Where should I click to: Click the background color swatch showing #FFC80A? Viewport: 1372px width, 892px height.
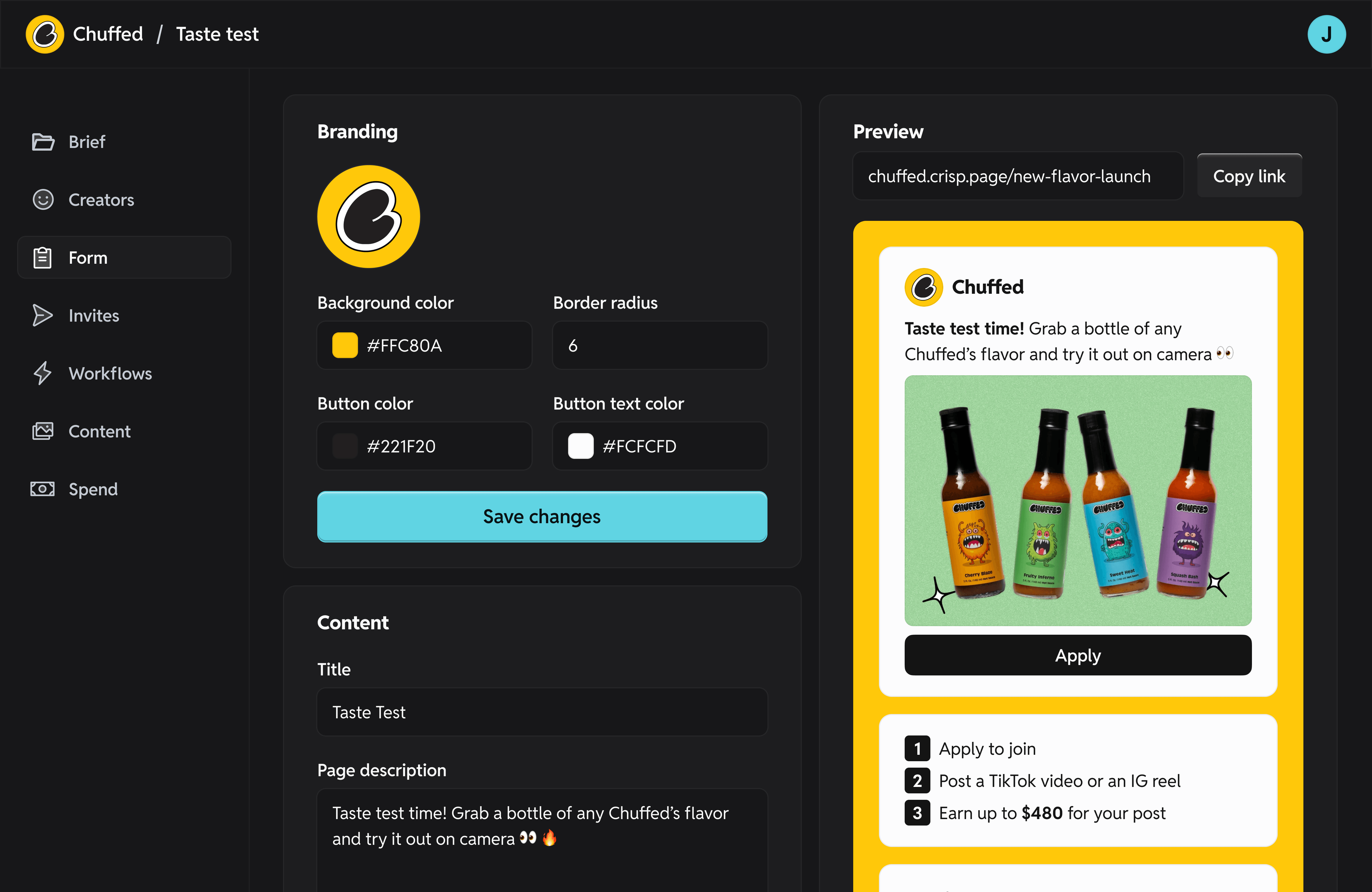344,345
